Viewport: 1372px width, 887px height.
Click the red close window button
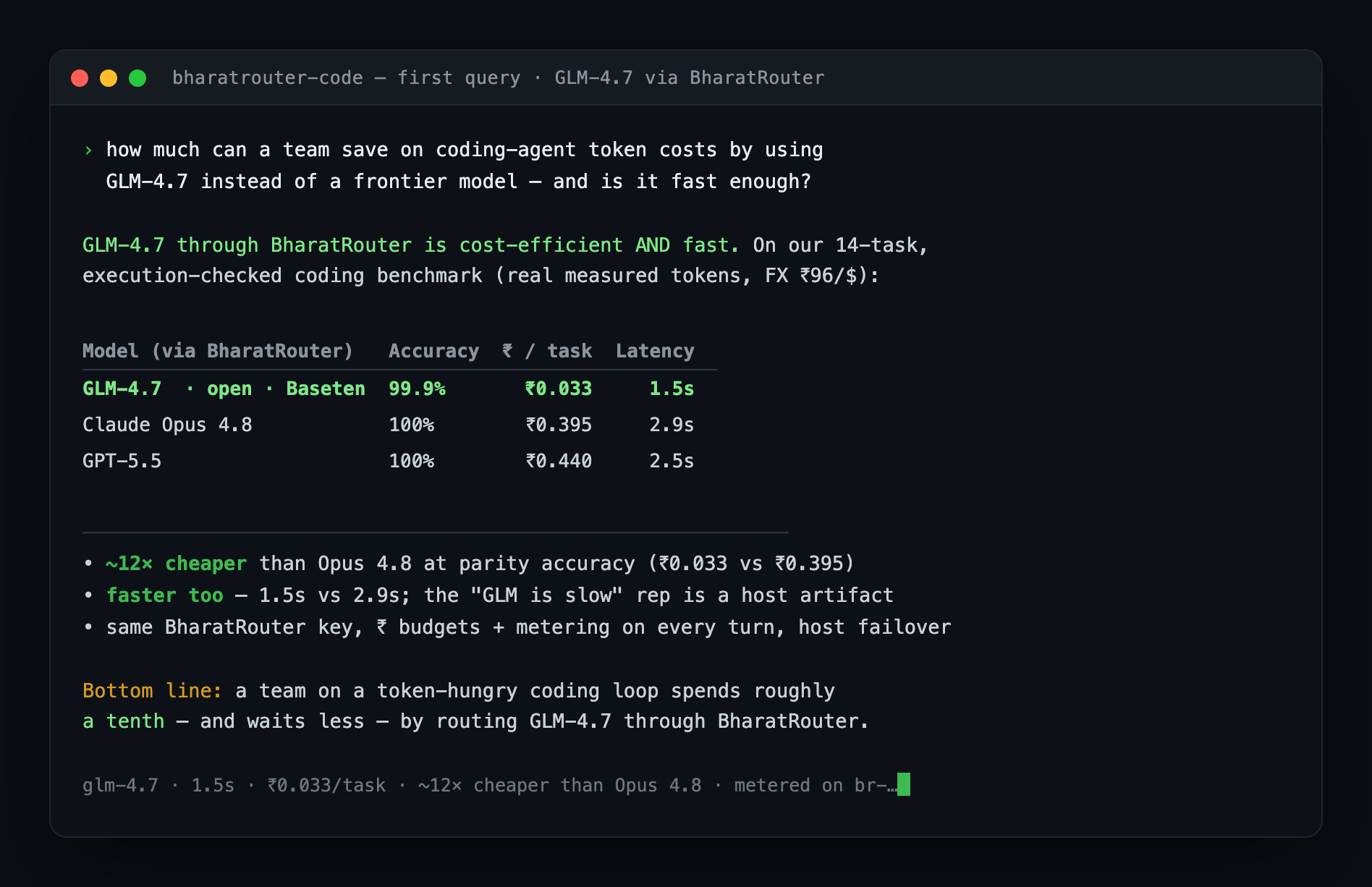coord(80,78)
